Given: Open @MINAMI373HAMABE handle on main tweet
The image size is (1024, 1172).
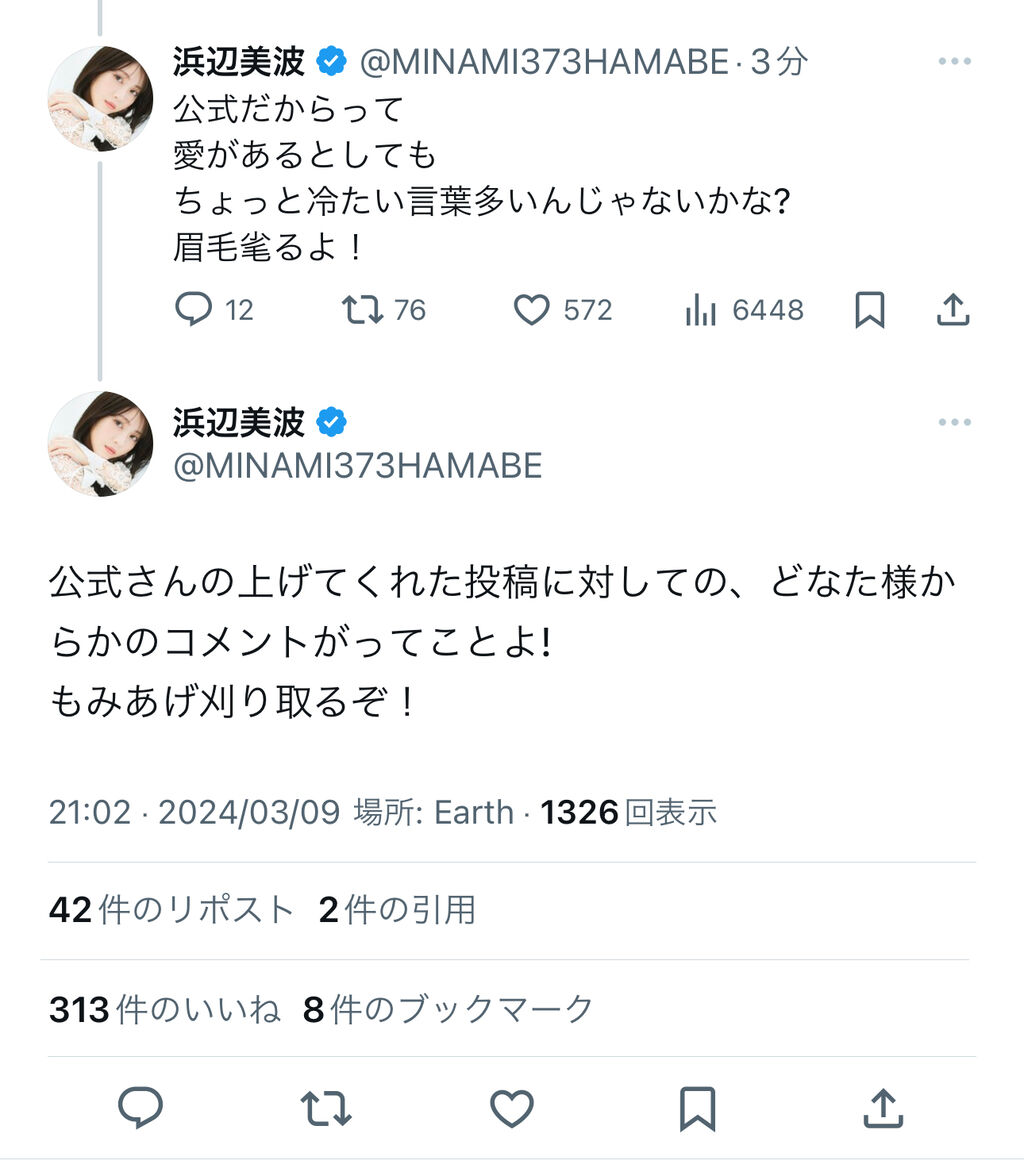Looking at the screenshot, I should pyautogui.click(x=357, y=466).
